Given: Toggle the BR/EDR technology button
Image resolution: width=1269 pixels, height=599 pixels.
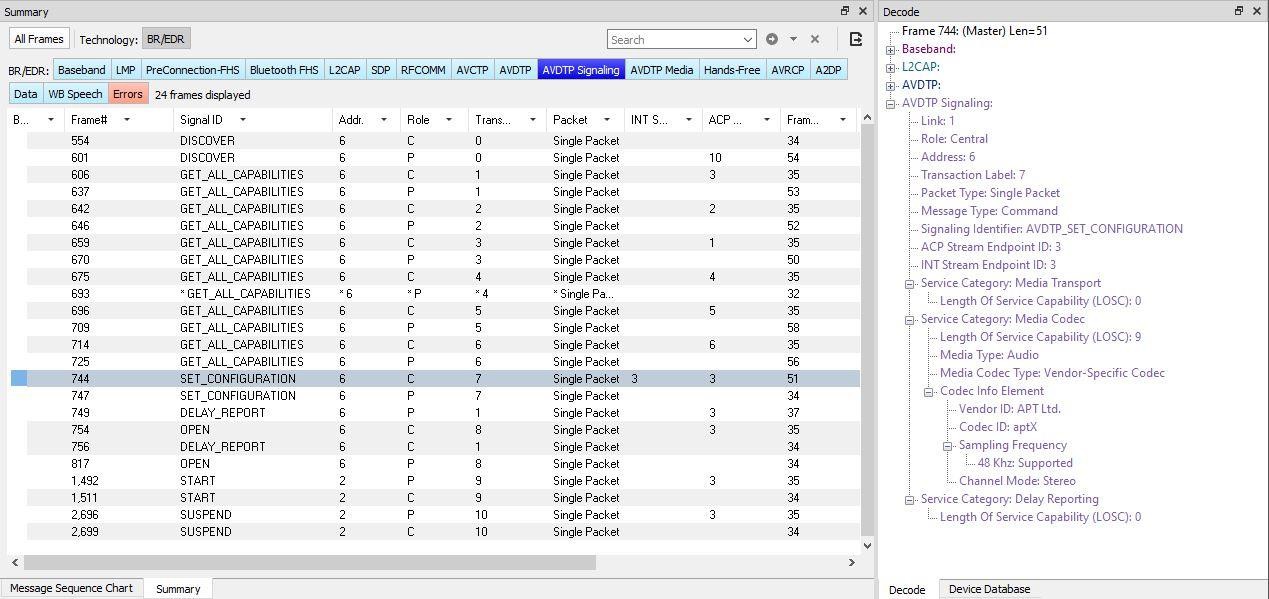Looking at the screenshot, I should point(166,39).
